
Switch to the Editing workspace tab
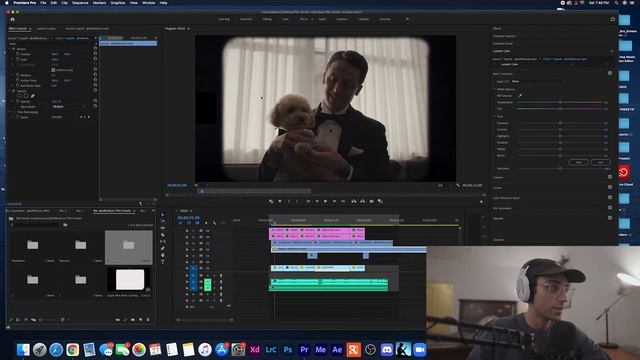267,19
